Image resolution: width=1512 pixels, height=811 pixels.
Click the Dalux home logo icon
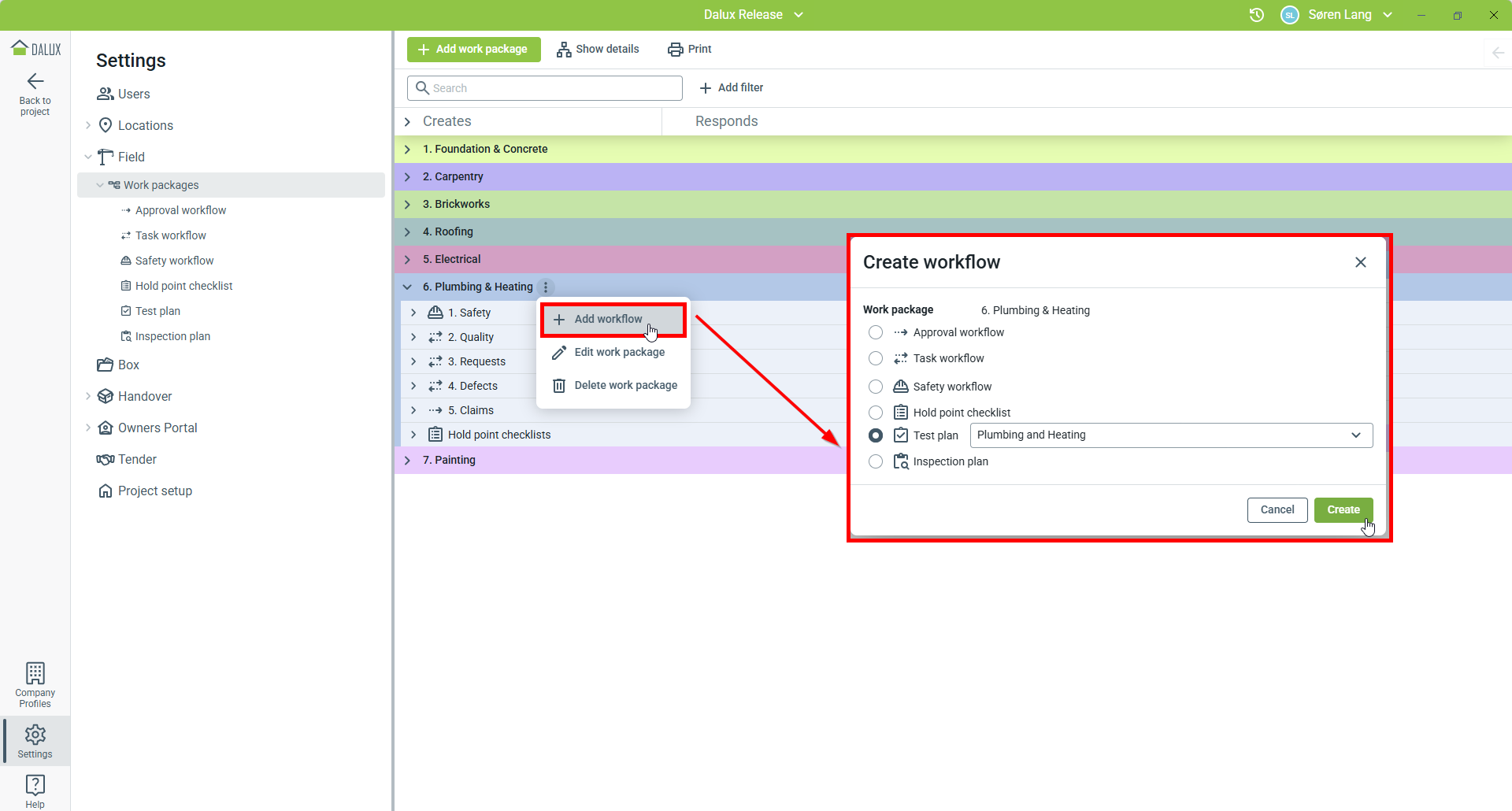35,49
